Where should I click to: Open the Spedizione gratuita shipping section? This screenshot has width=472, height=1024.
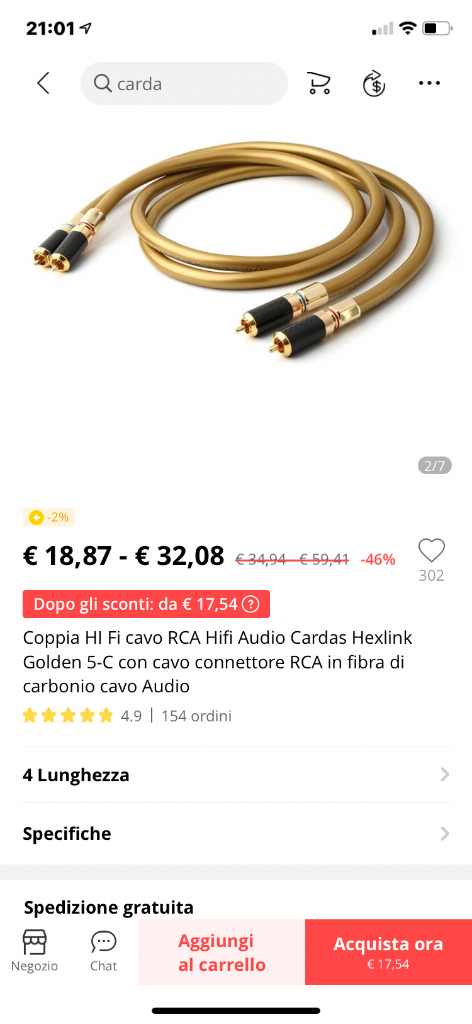tap(108, 908)
